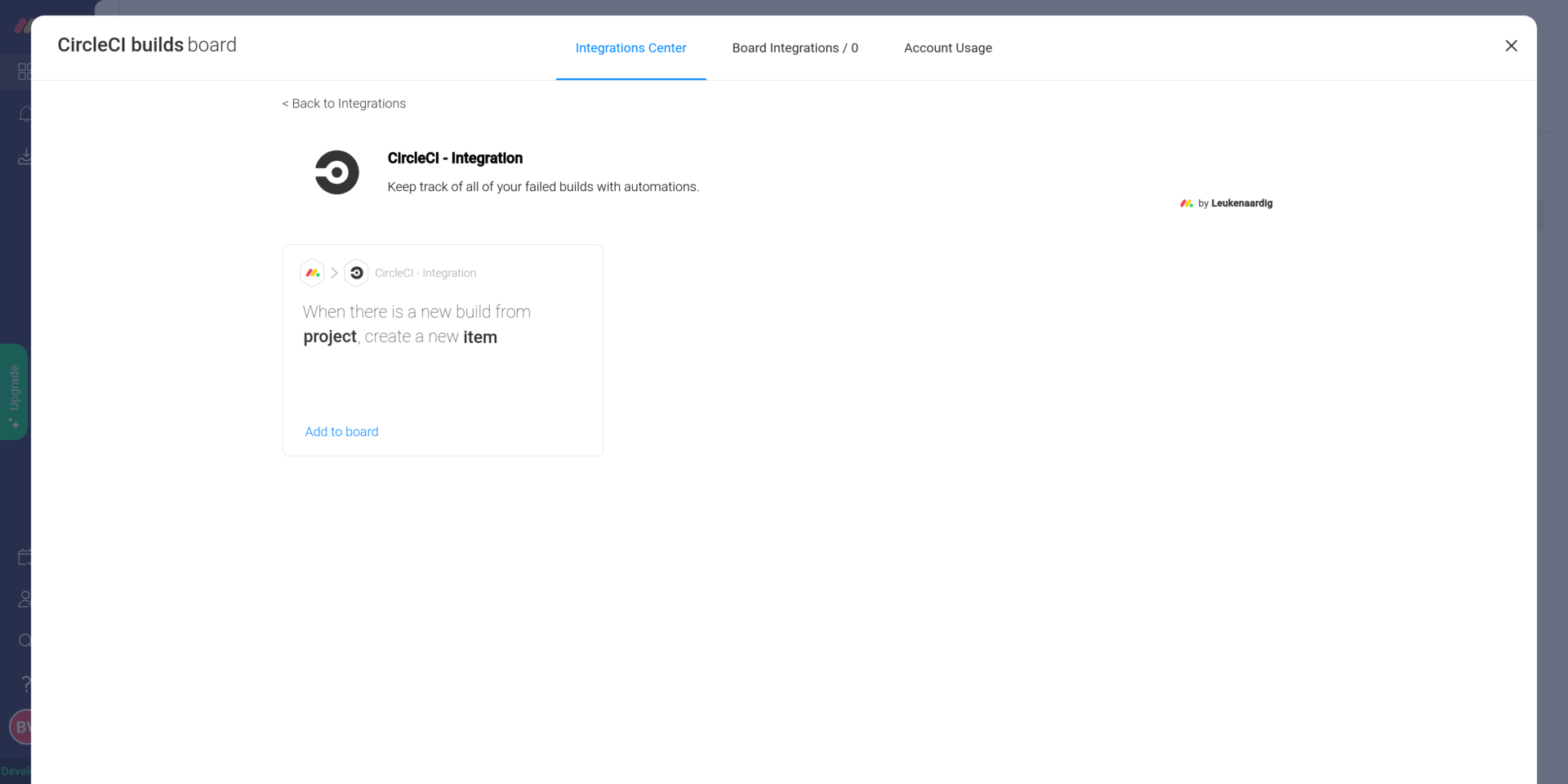Go back via Back to Integrations link
The image size is (1568, 784).
344,104
